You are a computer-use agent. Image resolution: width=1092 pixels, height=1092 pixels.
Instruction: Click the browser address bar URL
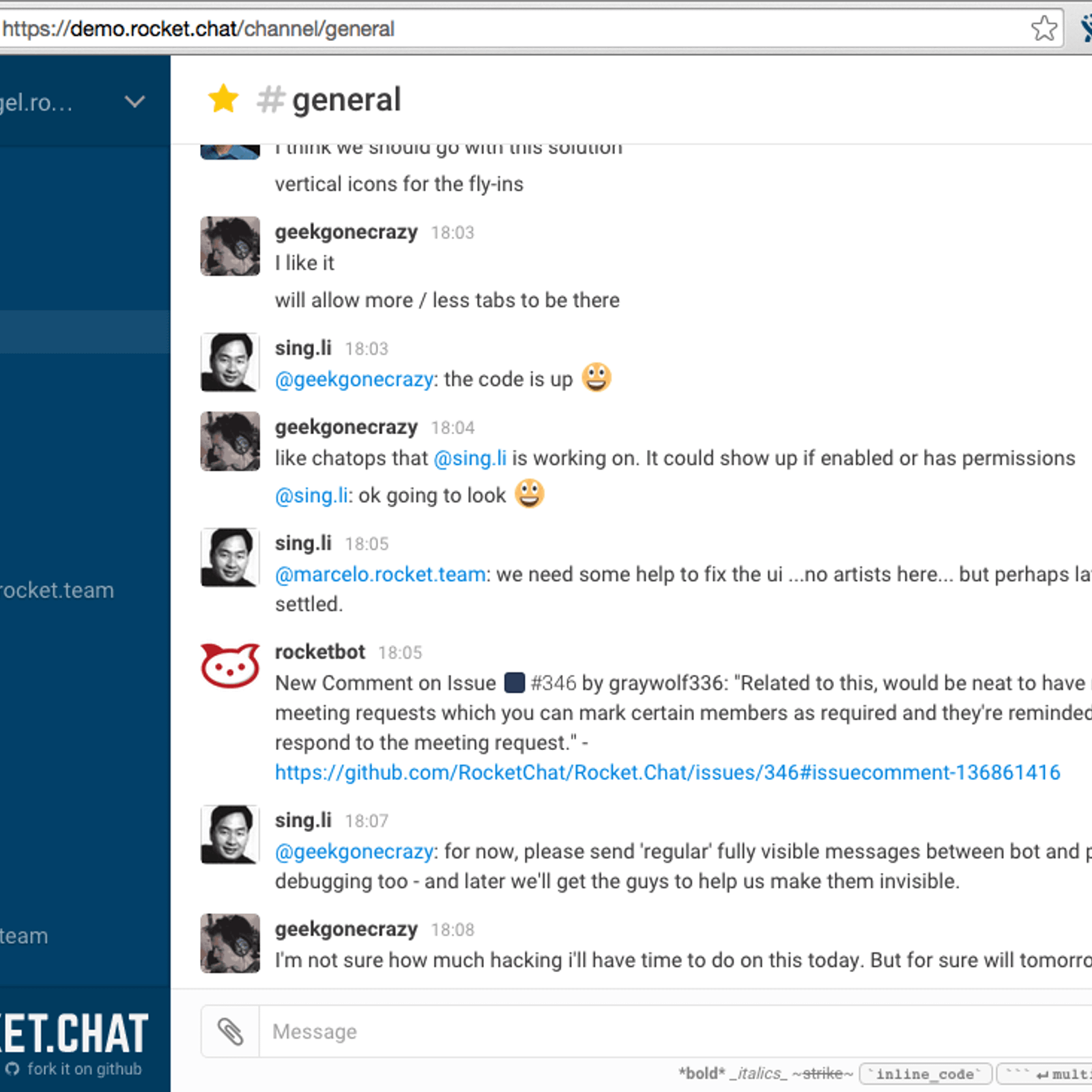click(x=199, y=29)
